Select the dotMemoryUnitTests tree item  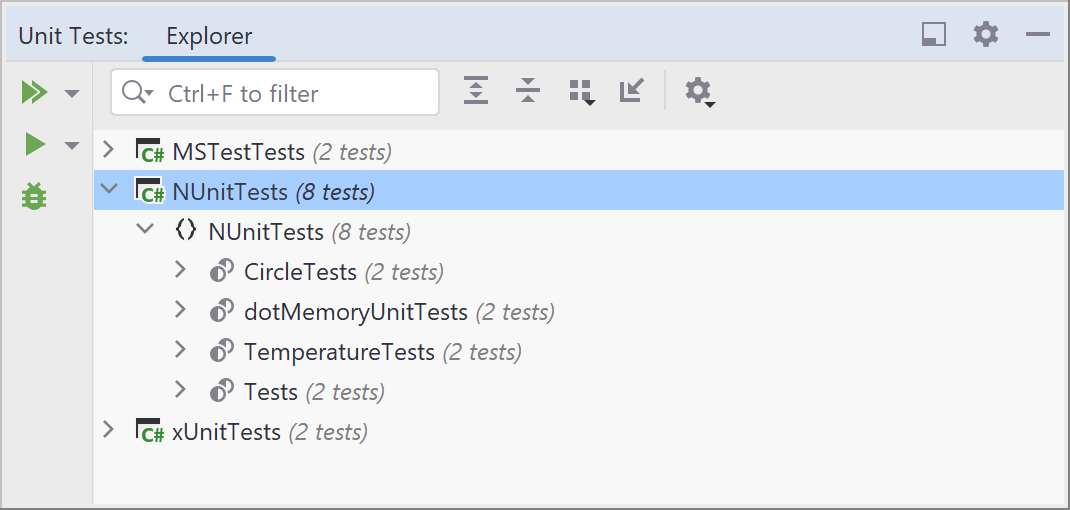(x=355, y=312)
